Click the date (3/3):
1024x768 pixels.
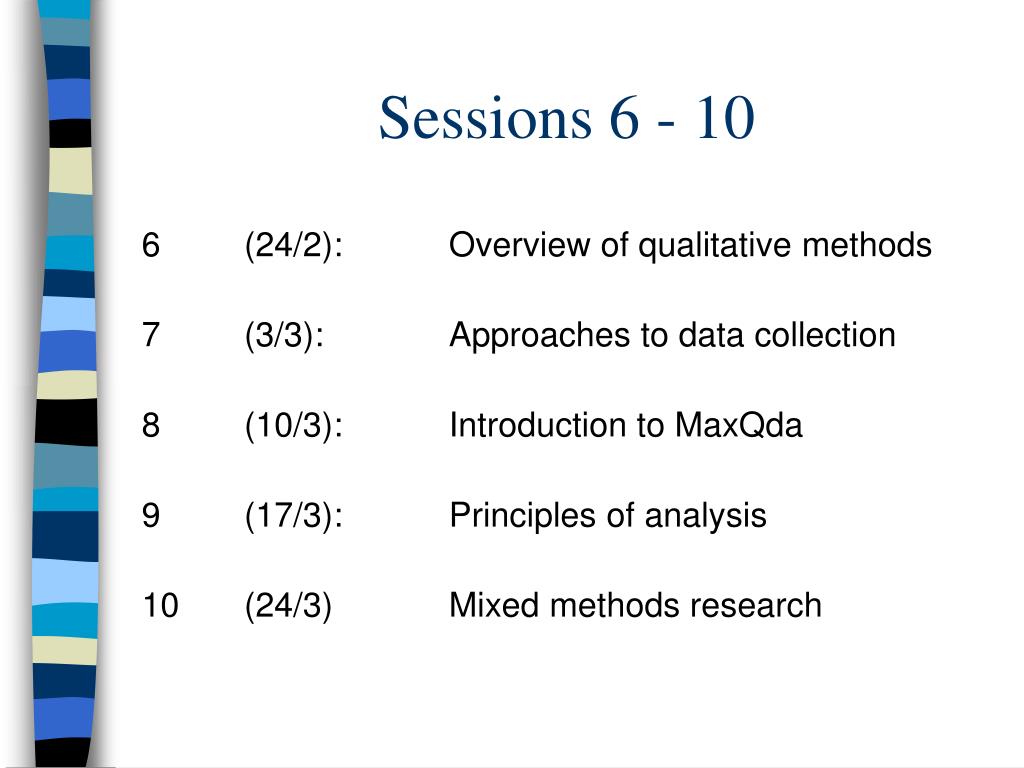[x=284, y=336]
